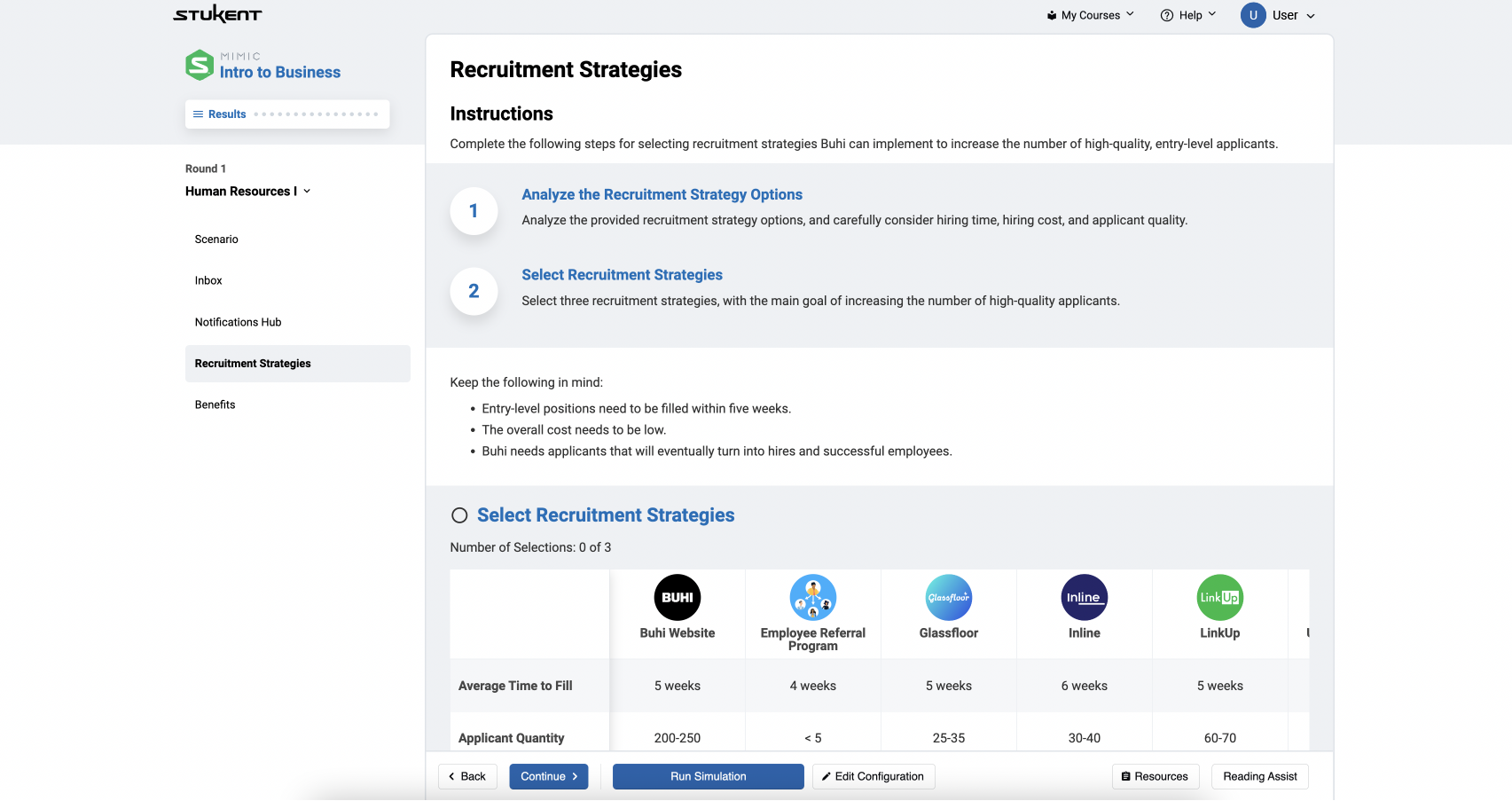
Task: Click the user avatar circle
Action: tap(1252, 14)
